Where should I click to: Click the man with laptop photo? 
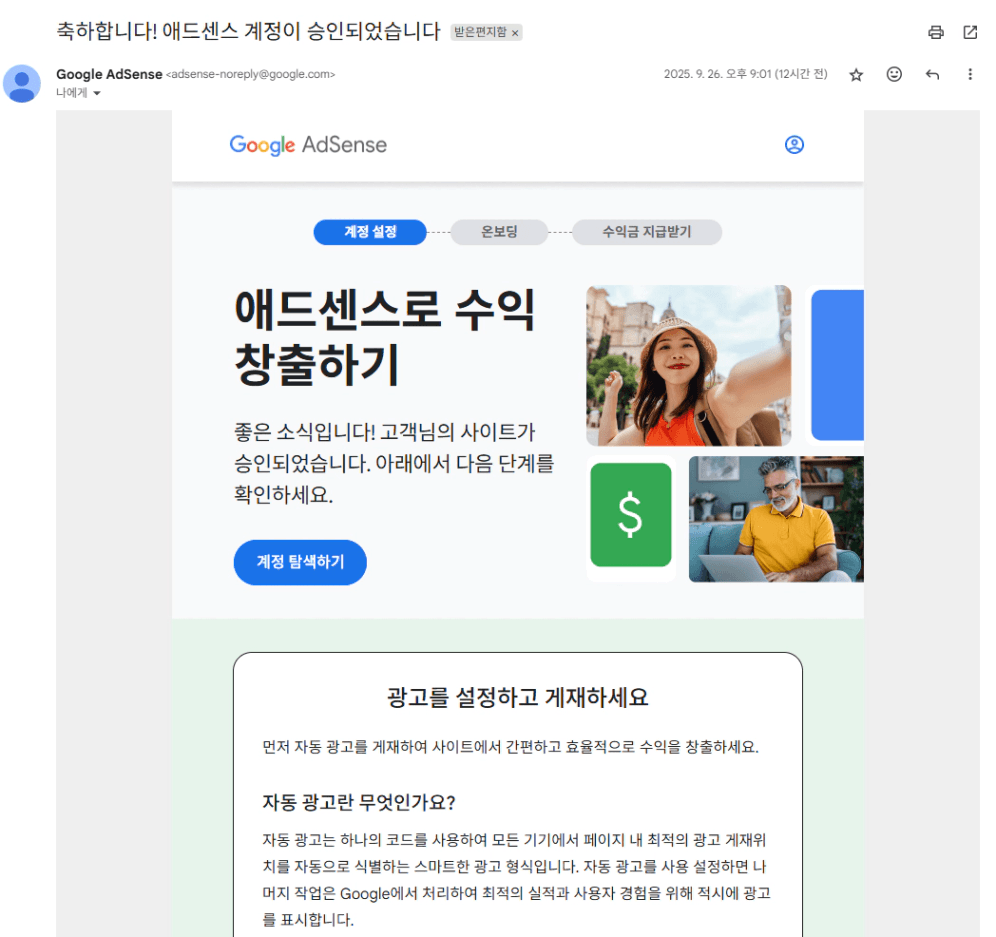[776, 519]
